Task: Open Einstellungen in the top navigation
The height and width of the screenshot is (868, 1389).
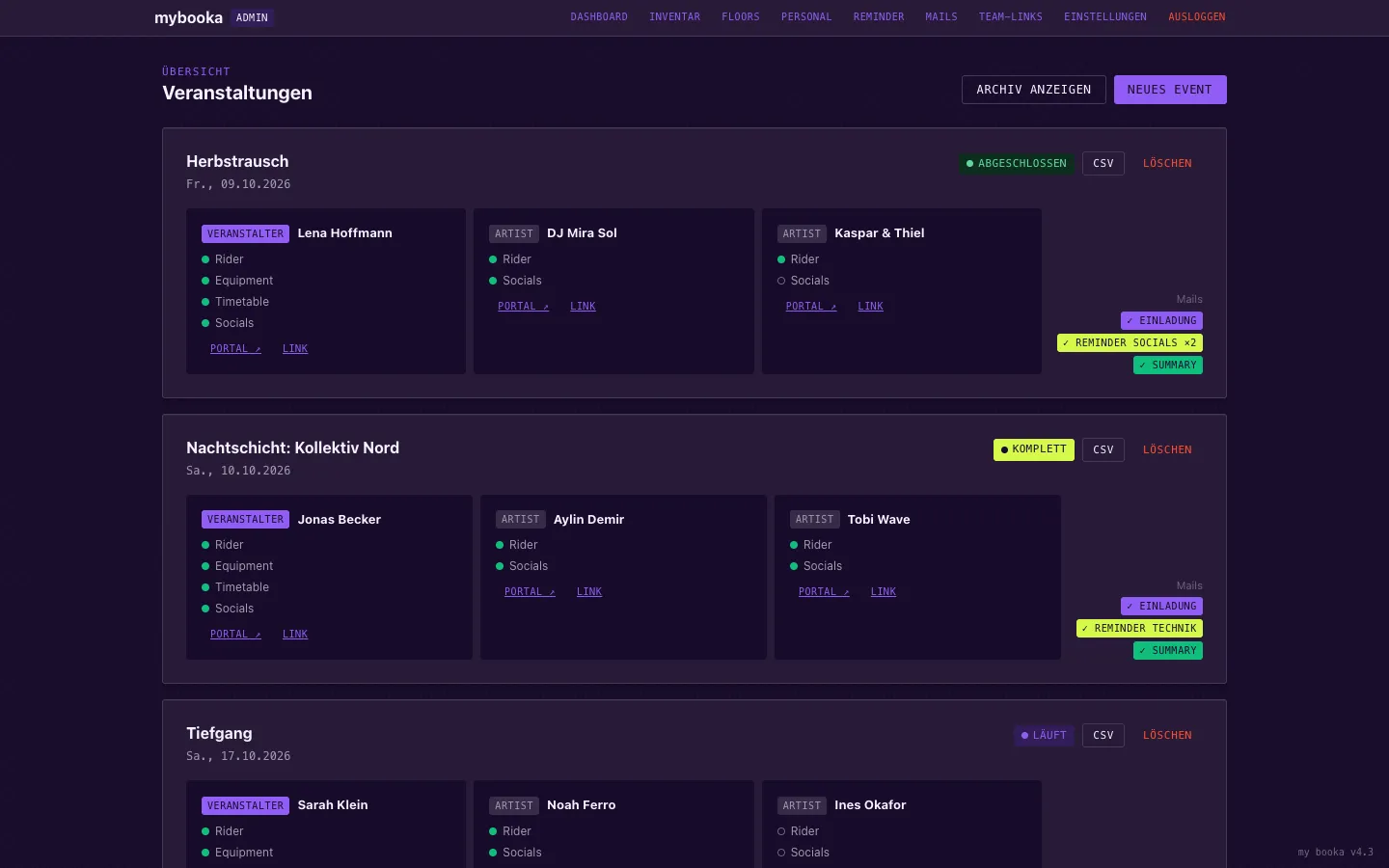Action: pyautogui.click(x=1105, y=17)
